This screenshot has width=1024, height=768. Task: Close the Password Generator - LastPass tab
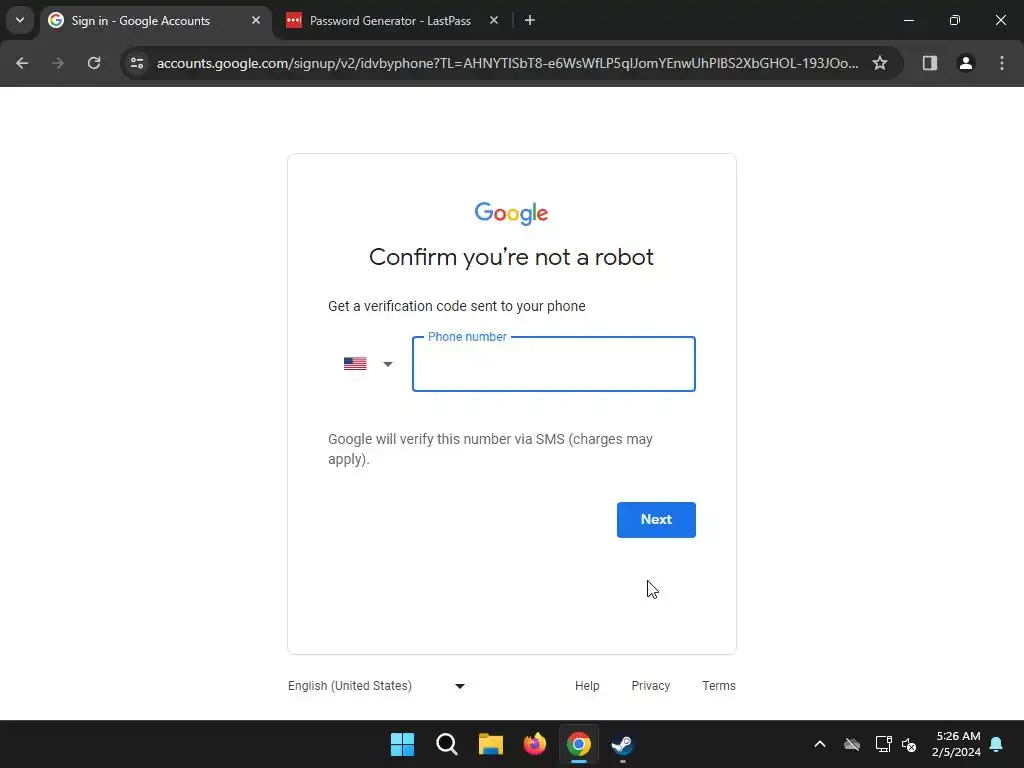point(494,20)
